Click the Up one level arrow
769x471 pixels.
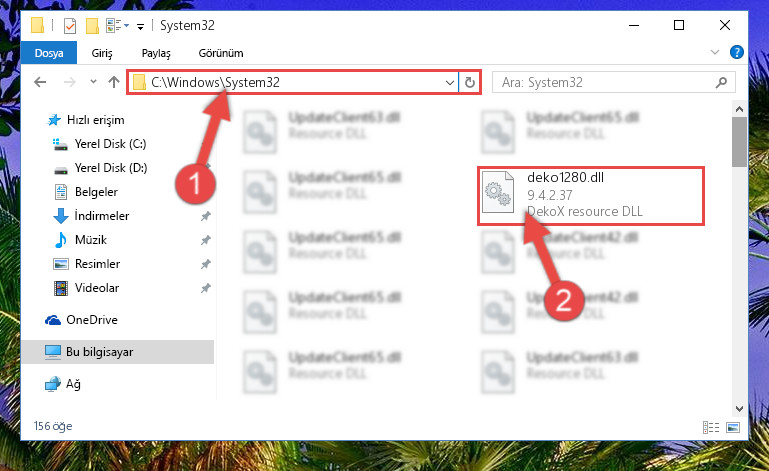pyautogui.click(x=114, y=82)
